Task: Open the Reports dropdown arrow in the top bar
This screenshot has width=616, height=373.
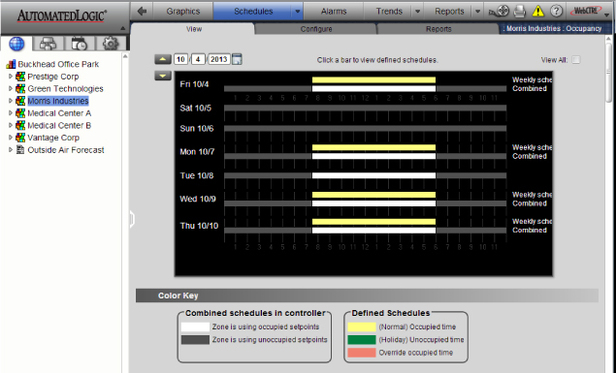Action: (x=477, y=11)
